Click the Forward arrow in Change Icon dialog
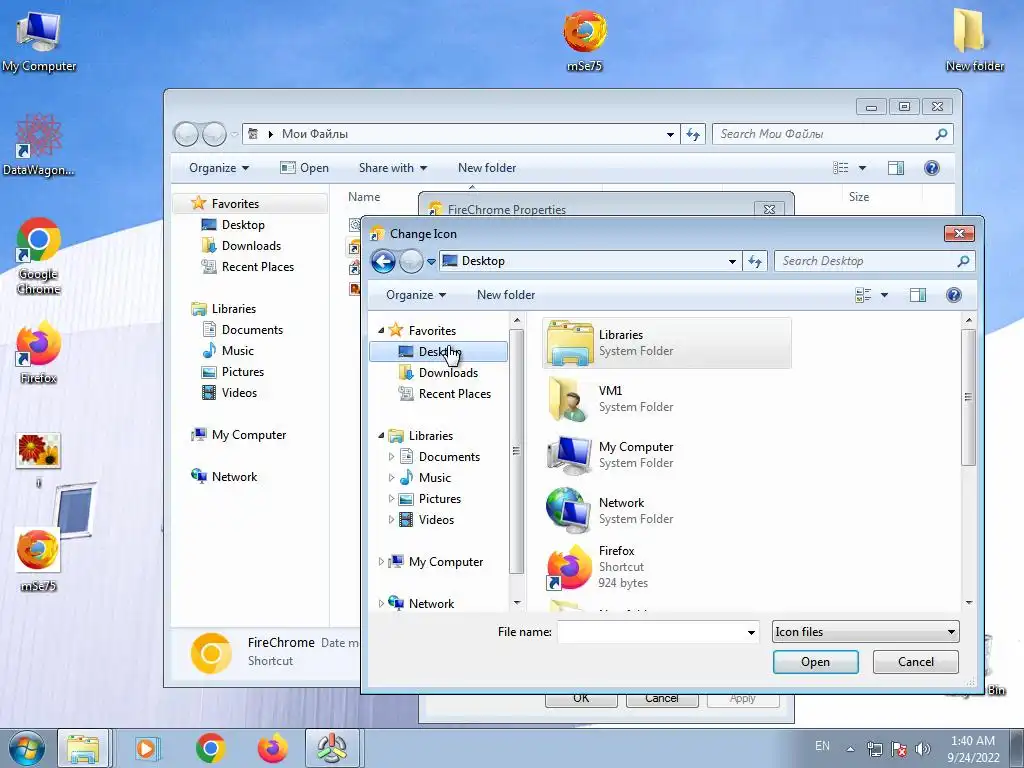 pos(411,261)
